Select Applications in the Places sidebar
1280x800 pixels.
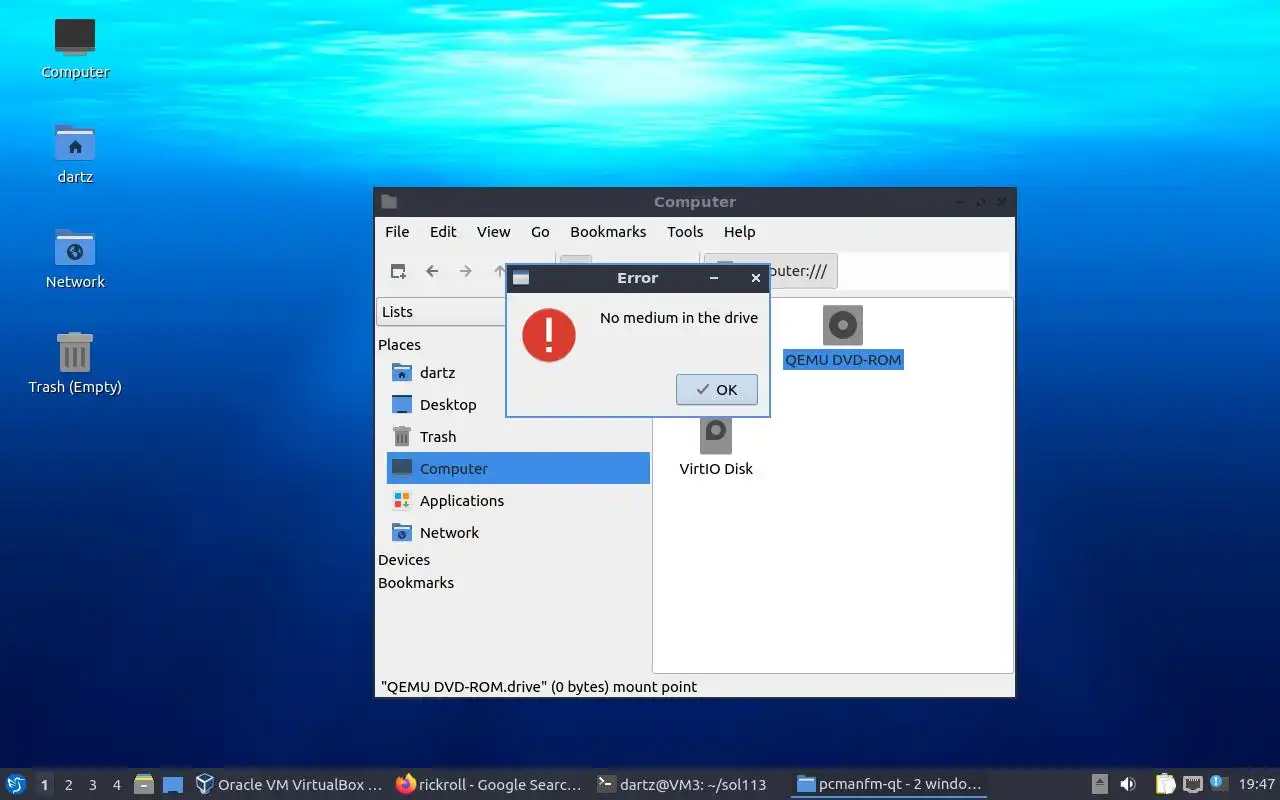518,501
